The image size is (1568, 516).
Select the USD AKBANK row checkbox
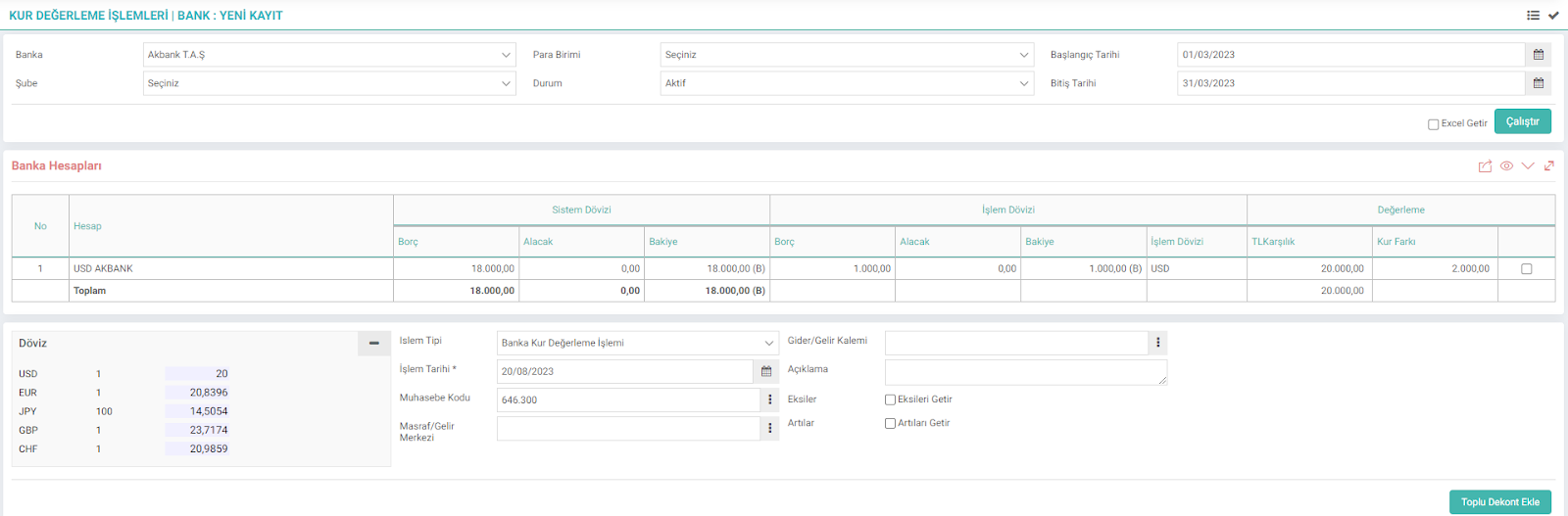1526,268
